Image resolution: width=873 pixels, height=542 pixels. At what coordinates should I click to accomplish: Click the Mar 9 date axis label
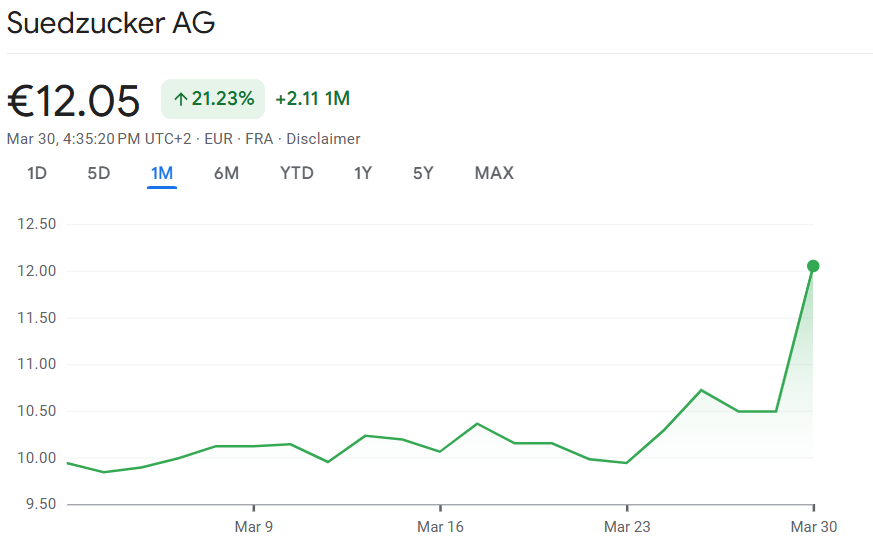coord(253,526)
